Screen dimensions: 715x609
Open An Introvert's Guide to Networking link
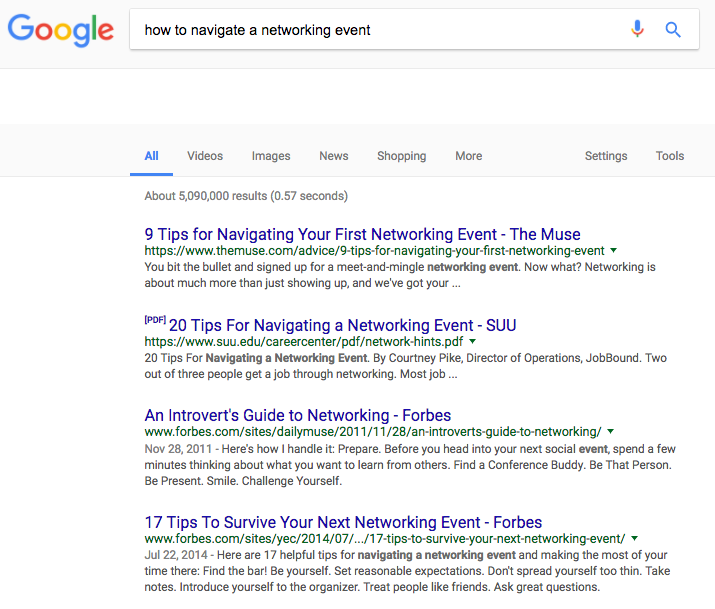click(x=298, y=415)
